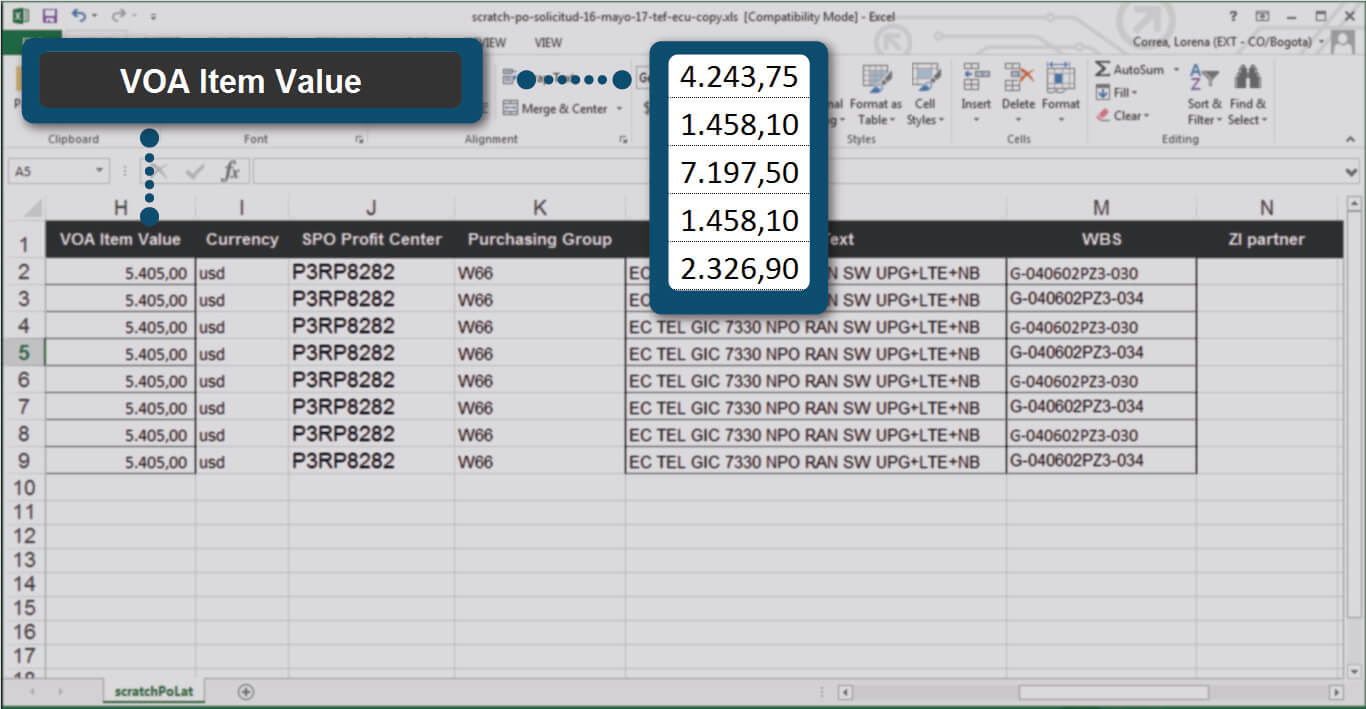This screenshot has height=709, width=1366.
Task: Click the Delete cells icon
Action: (1018, 88)
